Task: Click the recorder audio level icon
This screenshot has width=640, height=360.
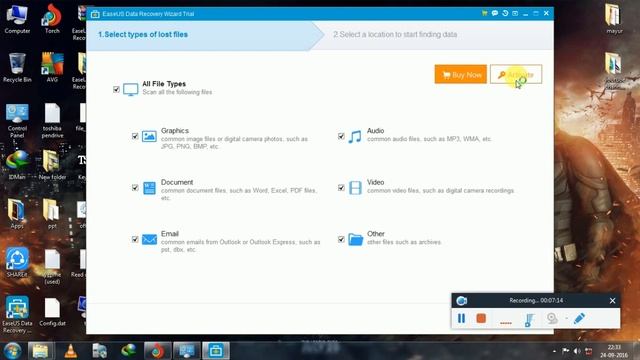Action: point(529,319)
